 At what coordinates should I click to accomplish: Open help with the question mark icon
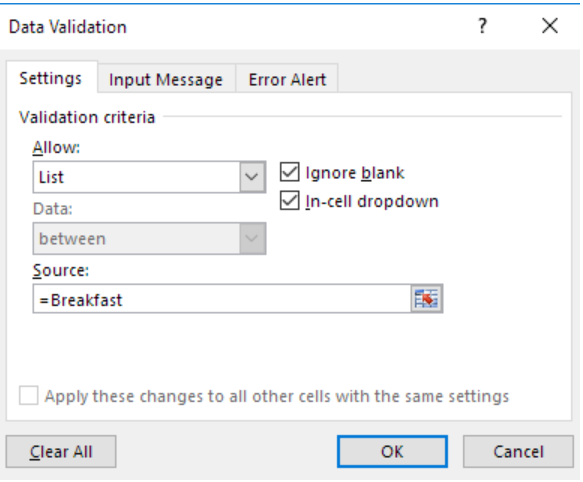(x=482, y=26)
